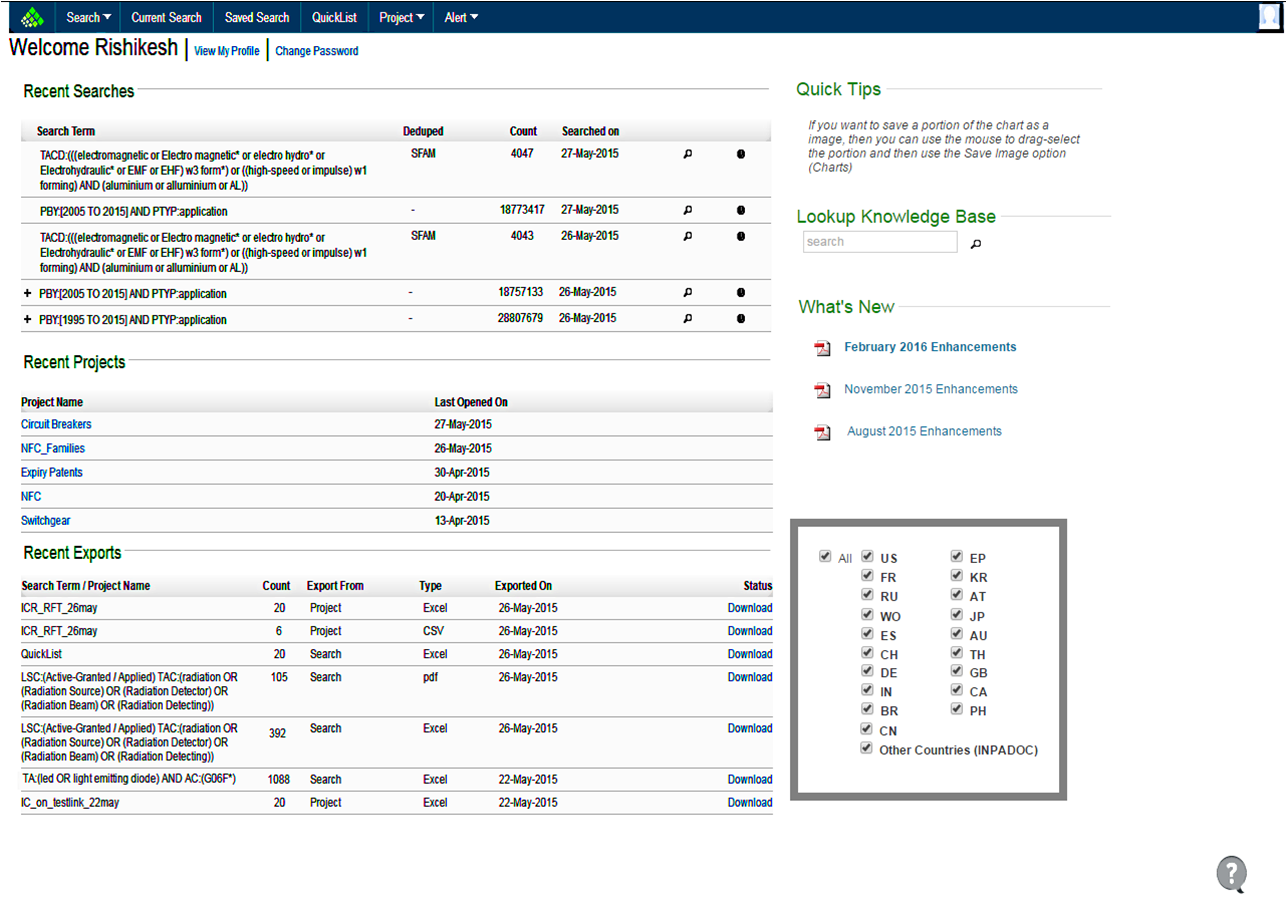Open the help question mark icon

pos(1231,873)
